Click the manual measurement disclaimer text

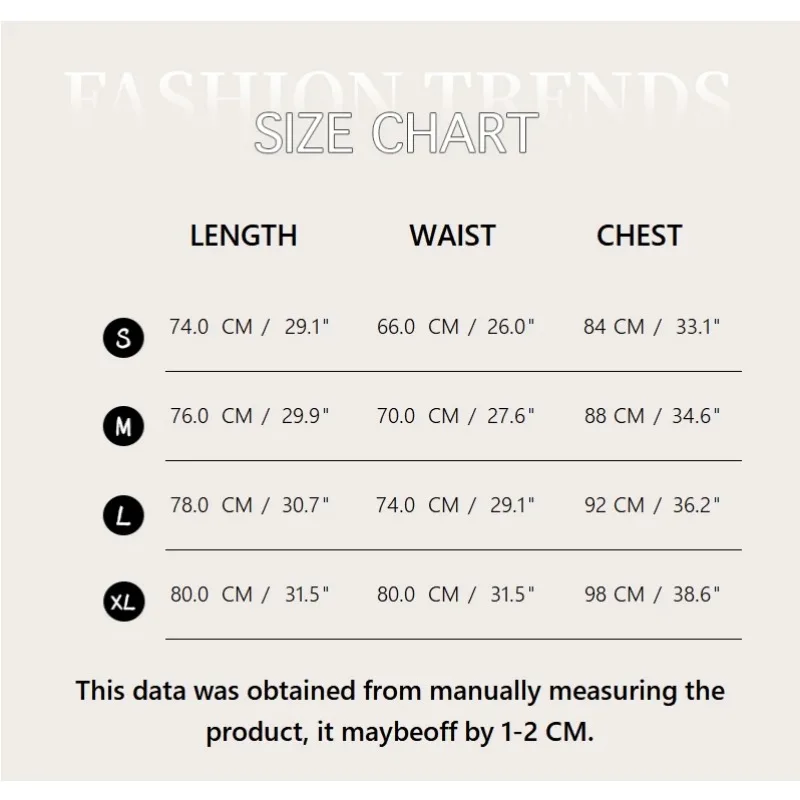400,710
